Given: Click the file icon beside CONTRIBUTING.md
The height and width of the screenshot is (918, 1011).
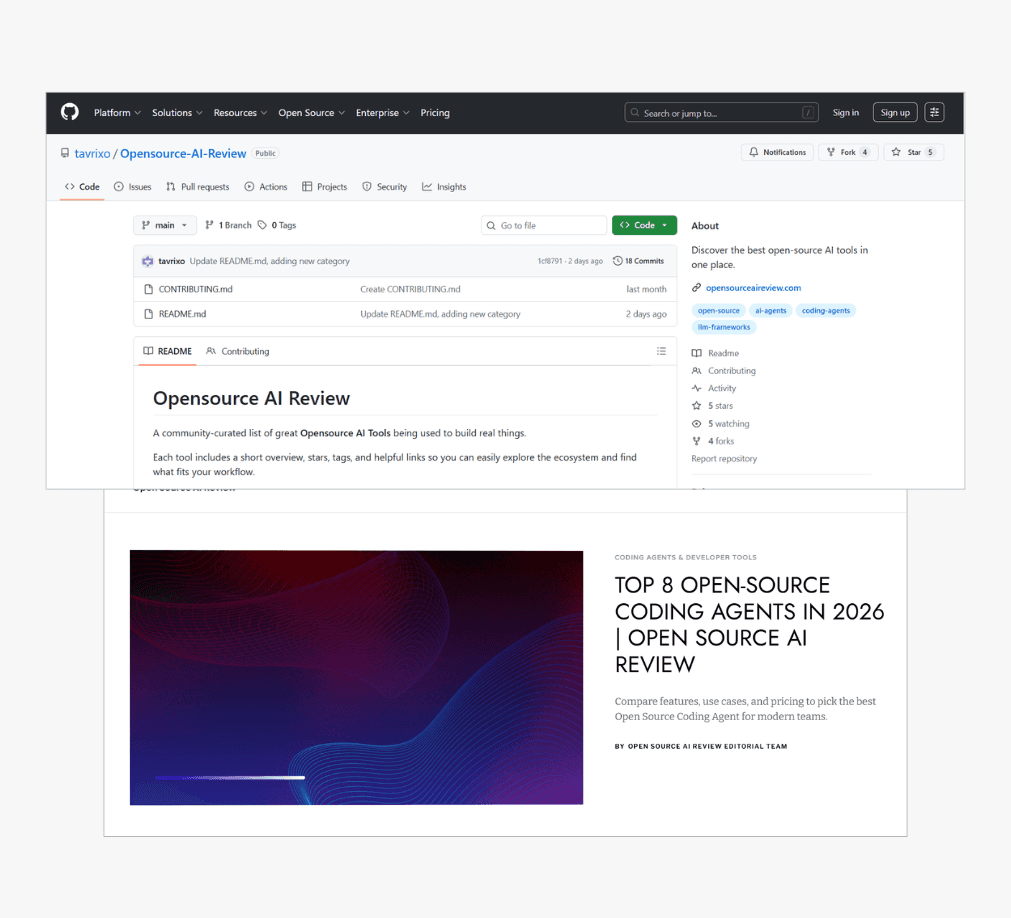Looking at the screenshot, I should (x=151, y=289).
